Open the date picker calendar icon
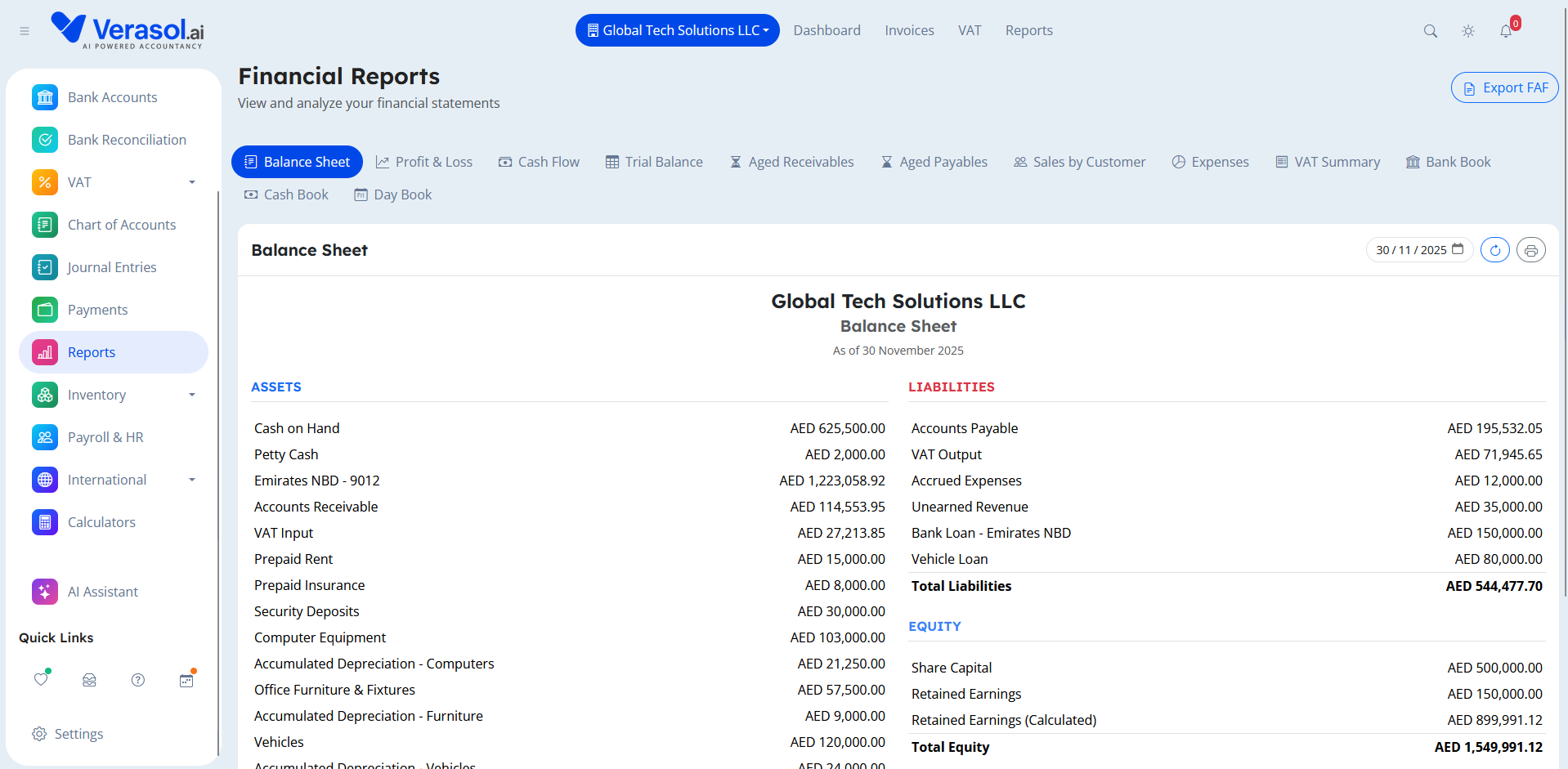 [1458, 249]
